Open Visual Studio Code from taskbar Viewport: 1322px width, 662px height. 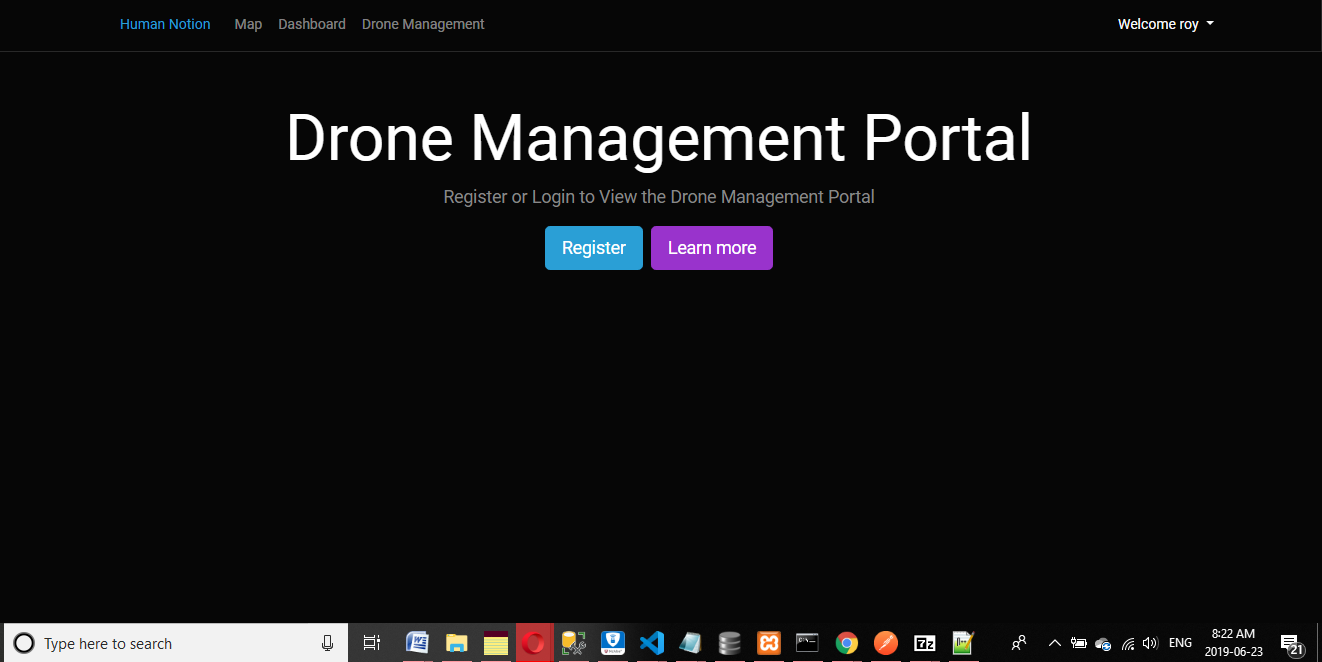point(652,643)
